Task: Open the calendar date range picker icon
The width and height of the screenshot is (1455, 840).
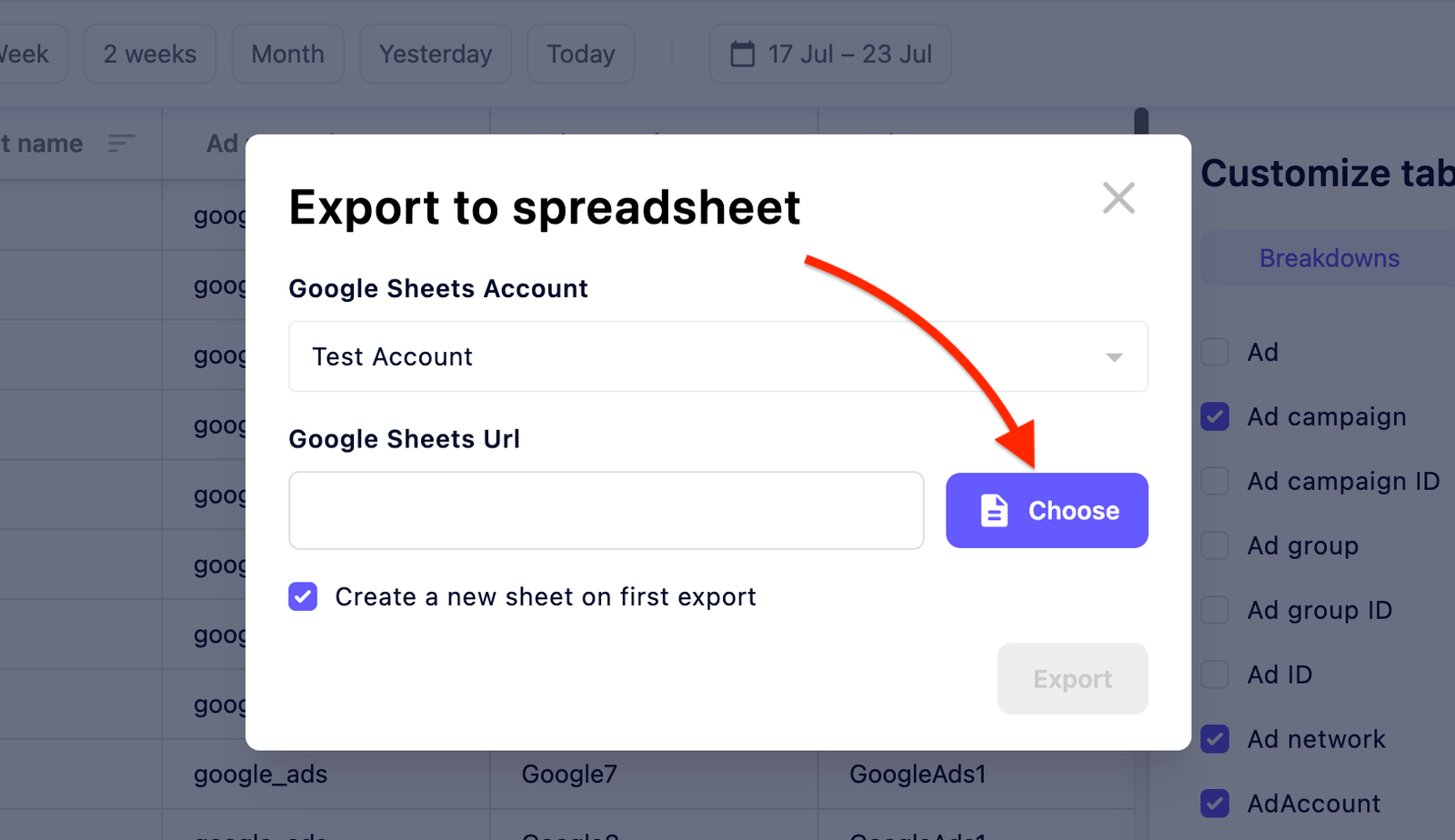Action: pos(743,54)
